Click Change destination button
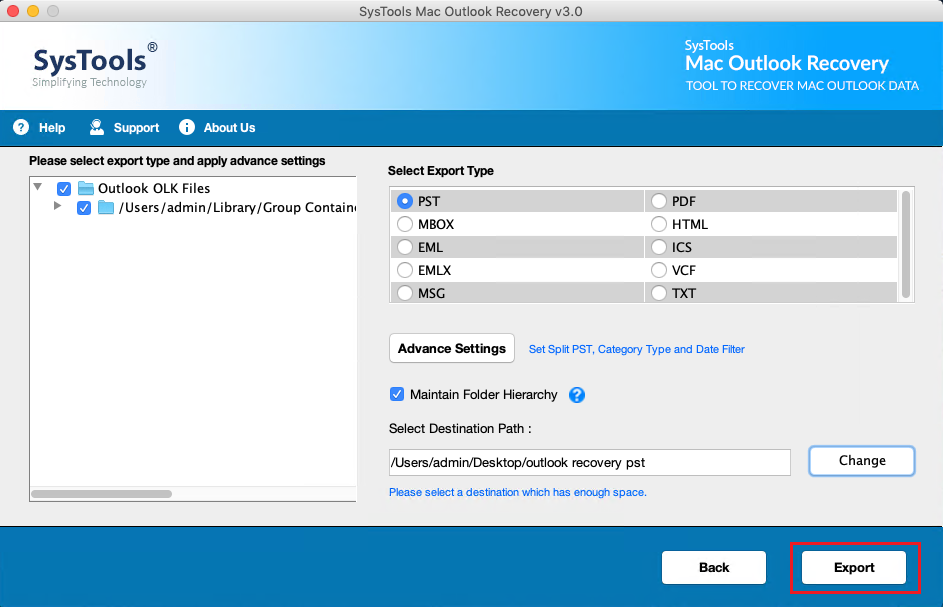The height and width of the screenshot is (607, 943). point(862,461)
